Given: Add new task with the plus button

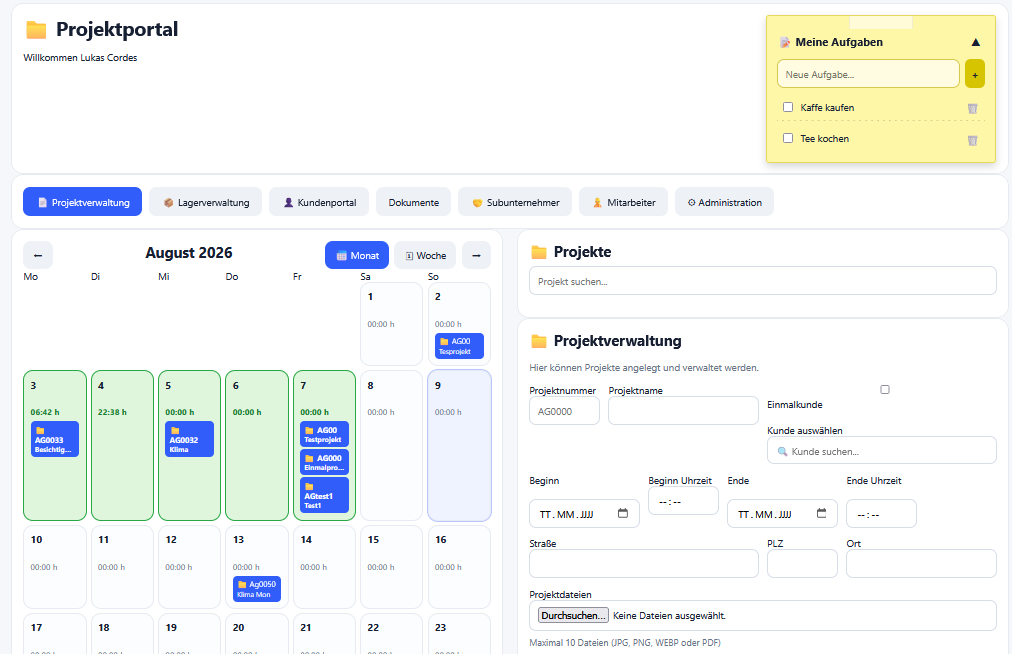Looking at the screenshot, I should pos(975,74).
